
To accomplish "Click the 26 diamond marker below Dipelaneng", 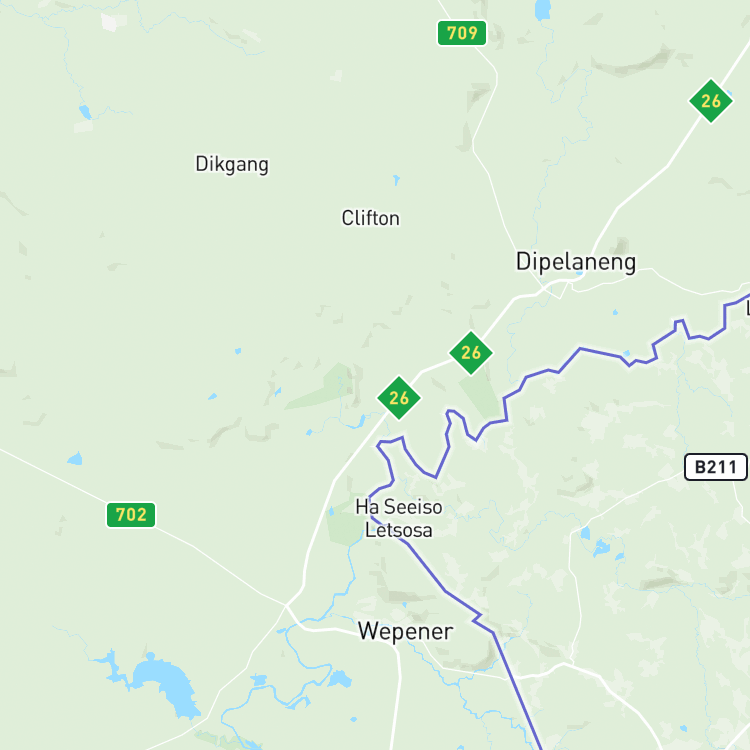I will tap(471, 353).
